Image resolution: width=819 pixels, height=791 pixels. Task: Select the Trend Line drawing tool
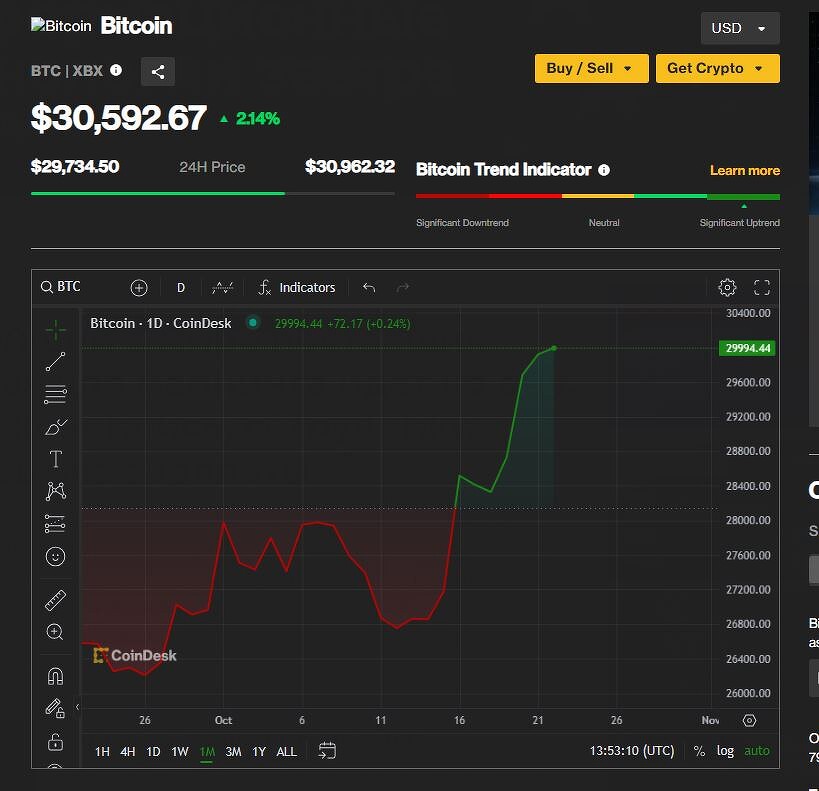(x=55, y=361)
